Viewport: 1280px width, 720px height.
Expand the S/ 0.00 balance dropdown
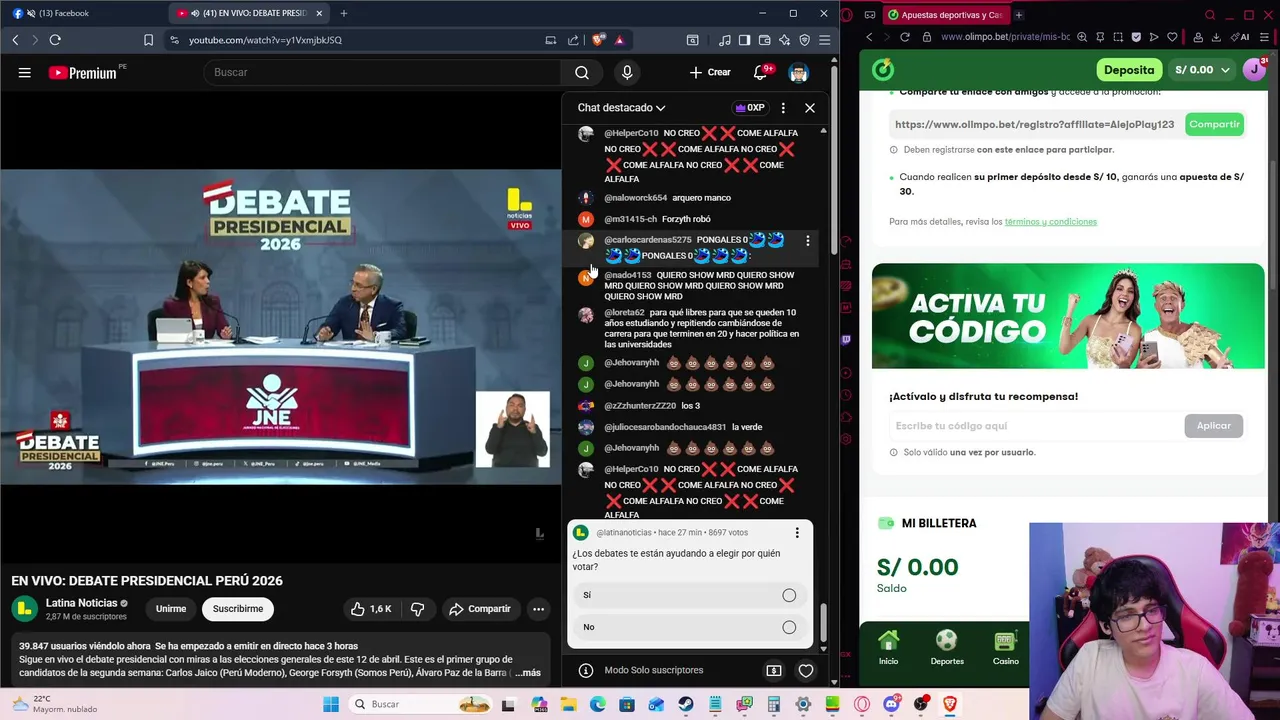pyautogui.click(x=1202, y=70)
